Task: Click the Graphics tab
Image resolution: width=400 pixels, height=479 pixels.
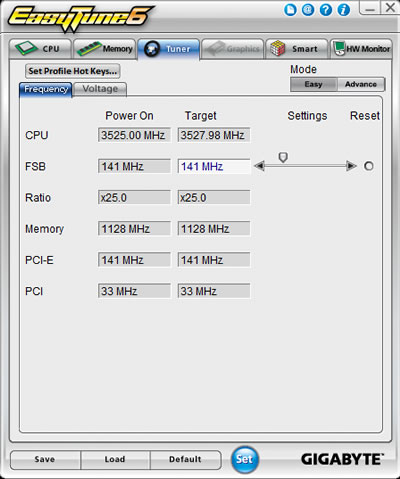Action: (x=233, y=49)
